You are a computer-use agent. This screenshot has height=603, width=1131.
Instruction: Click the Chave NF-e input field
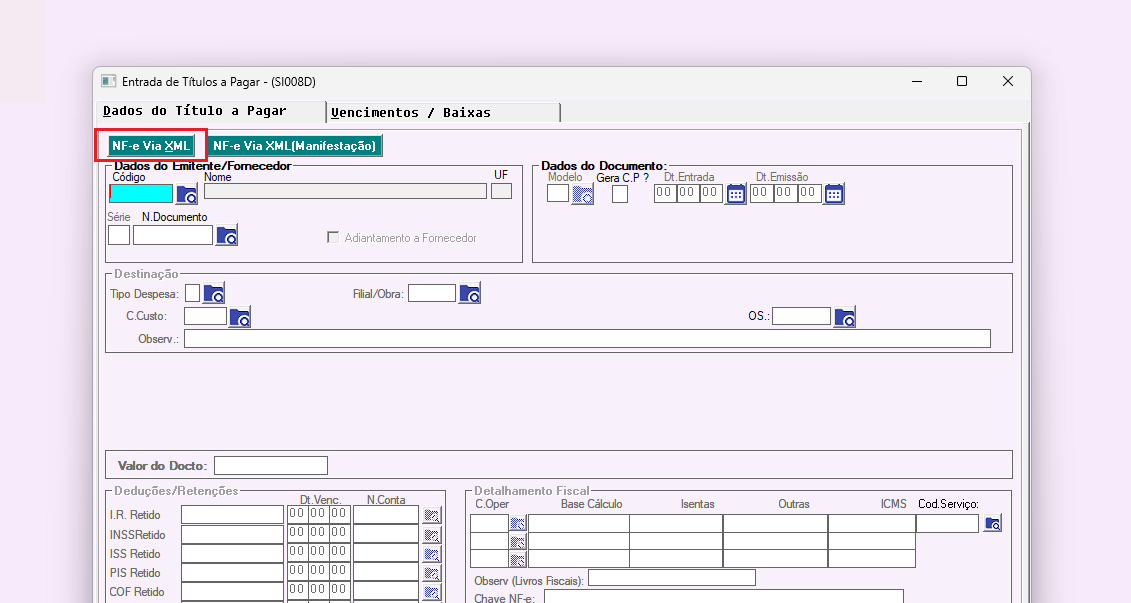point(723,597)
